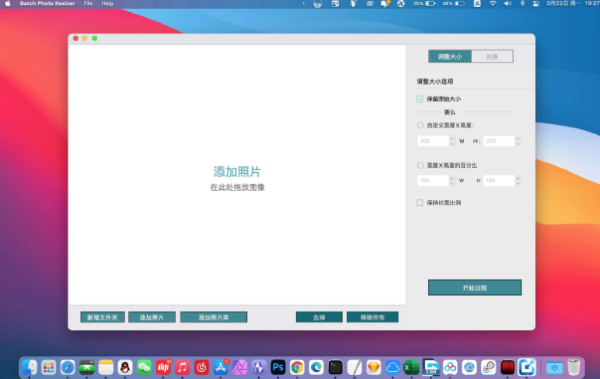Launch Photoshop from the Dock
Viewport: 600px width, 379px height.
tap(278, 368)
